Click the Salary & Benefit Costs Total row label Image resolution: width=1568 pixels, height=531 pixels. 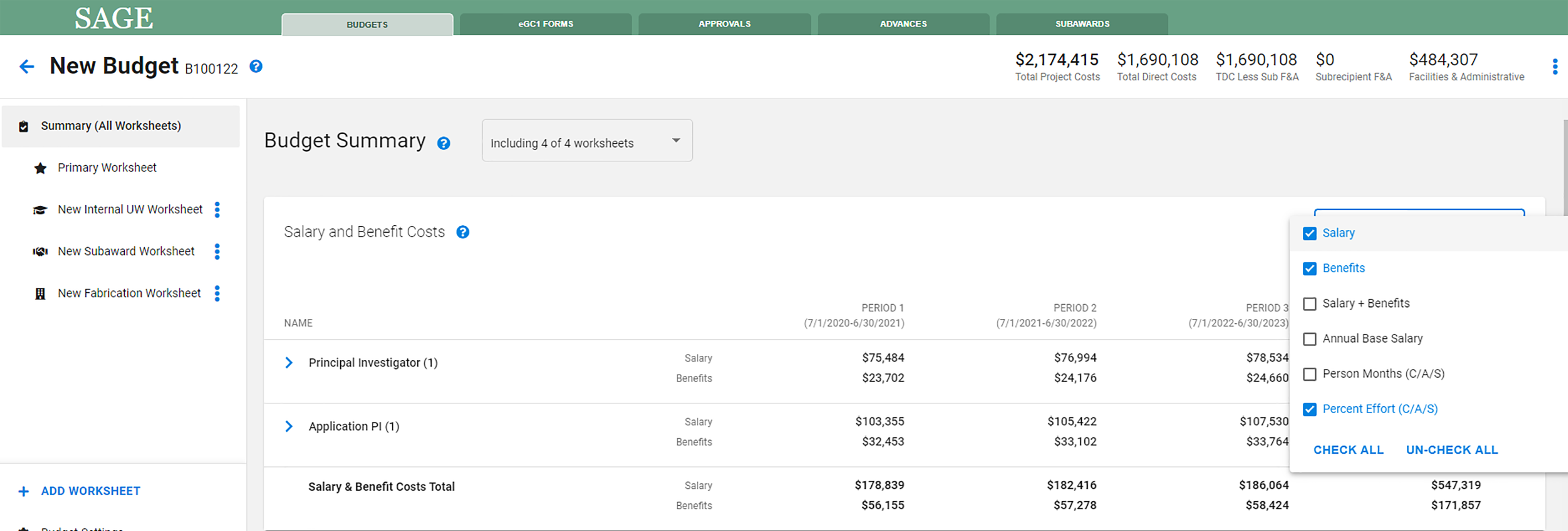(381, 487)
